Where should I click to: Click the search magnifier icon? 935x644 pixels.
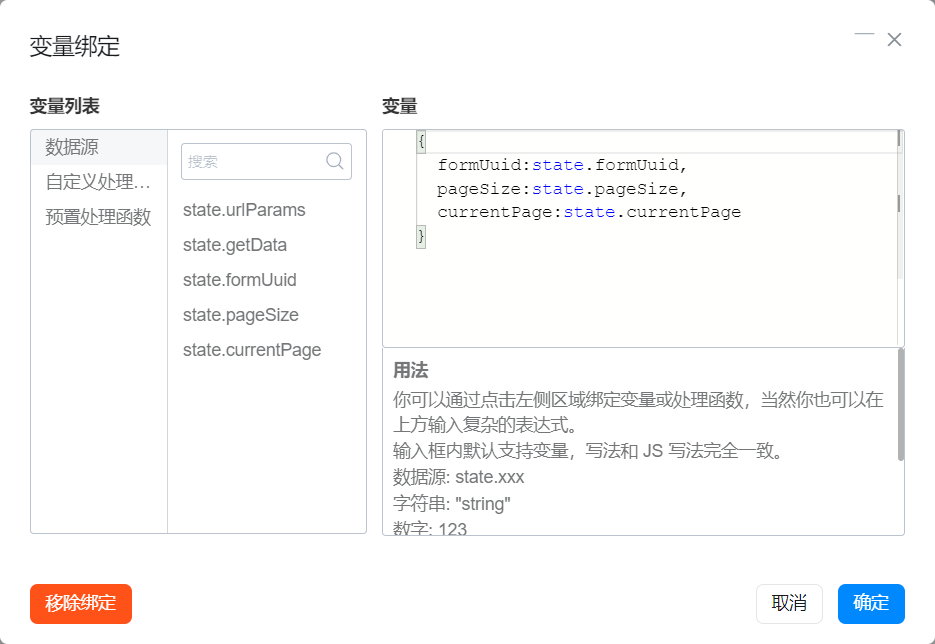tap(335, 160)
